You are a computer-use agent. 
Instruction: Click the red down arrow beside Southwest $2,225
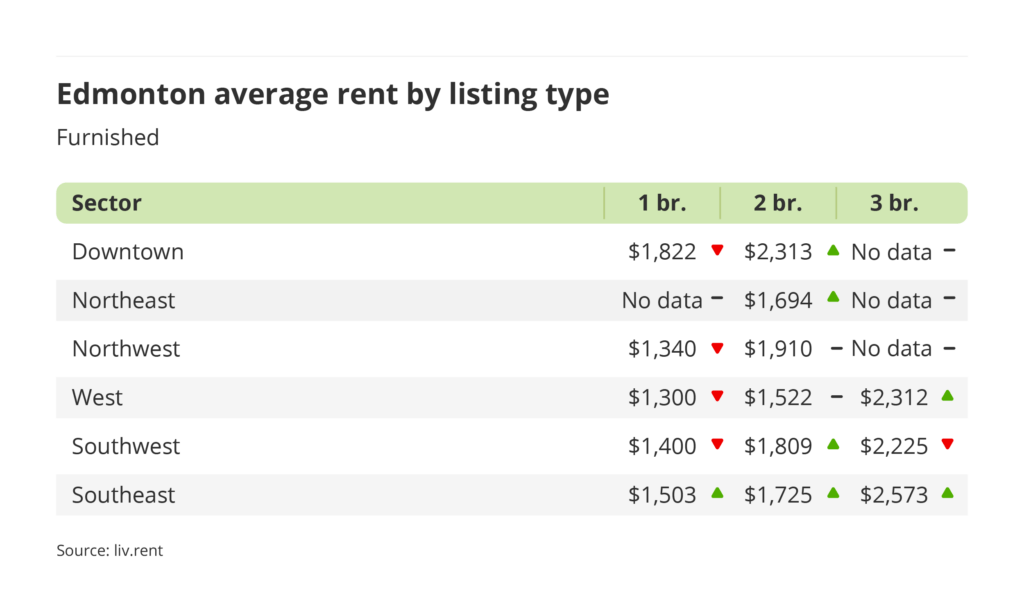coord(948,445)
